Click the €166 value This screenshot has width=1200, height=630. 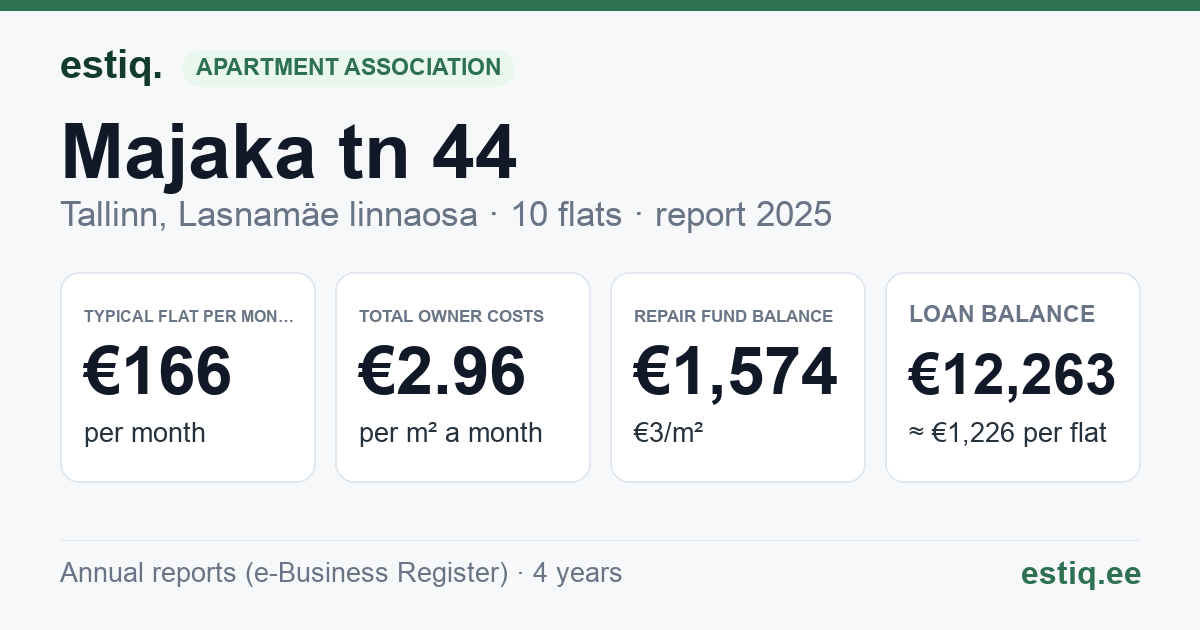click(x=158, y=371)
